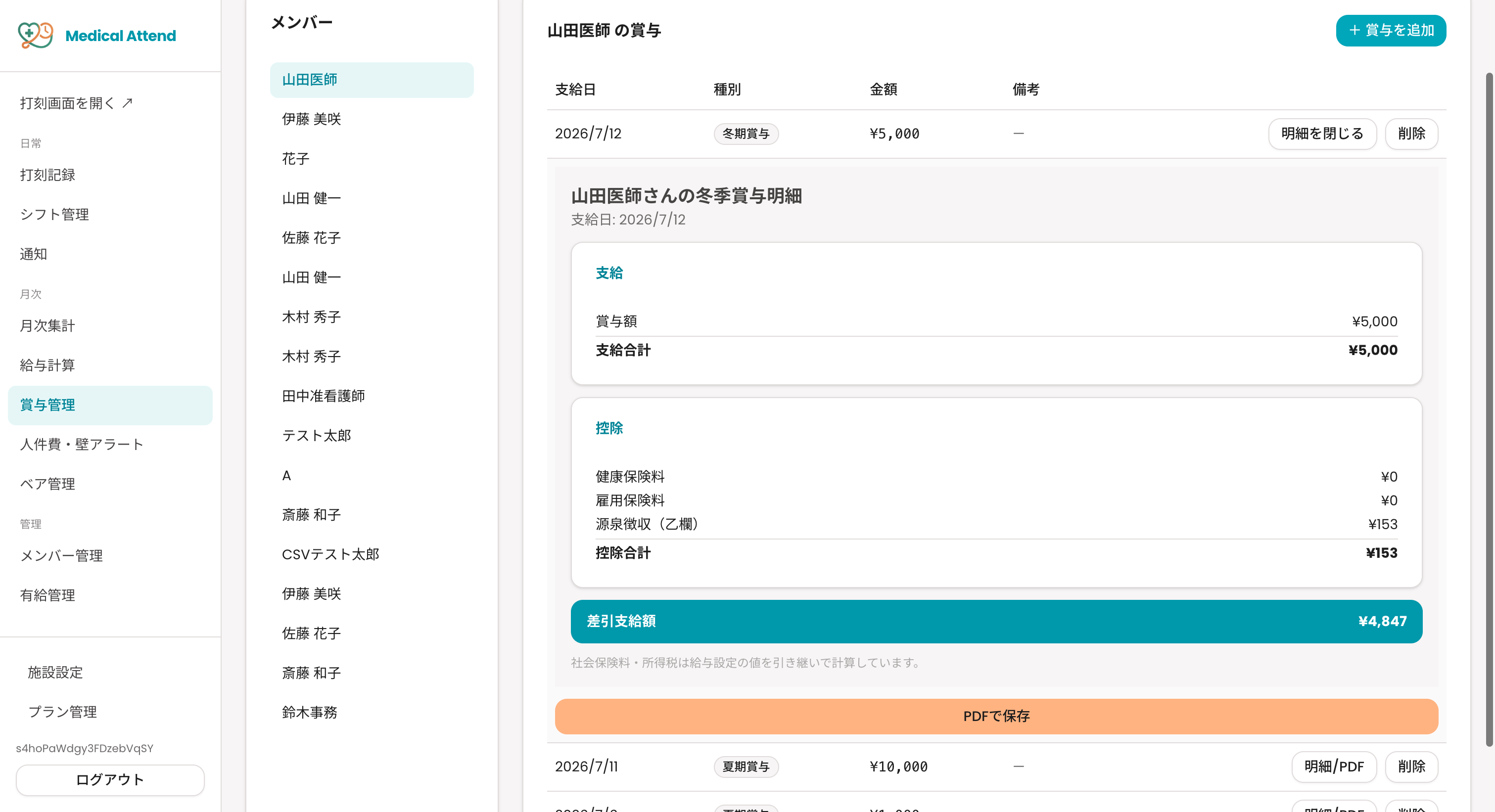The image size is (1495, 812).
Task: Click the Medical Attend heart logo
Action: pos(36,36)
